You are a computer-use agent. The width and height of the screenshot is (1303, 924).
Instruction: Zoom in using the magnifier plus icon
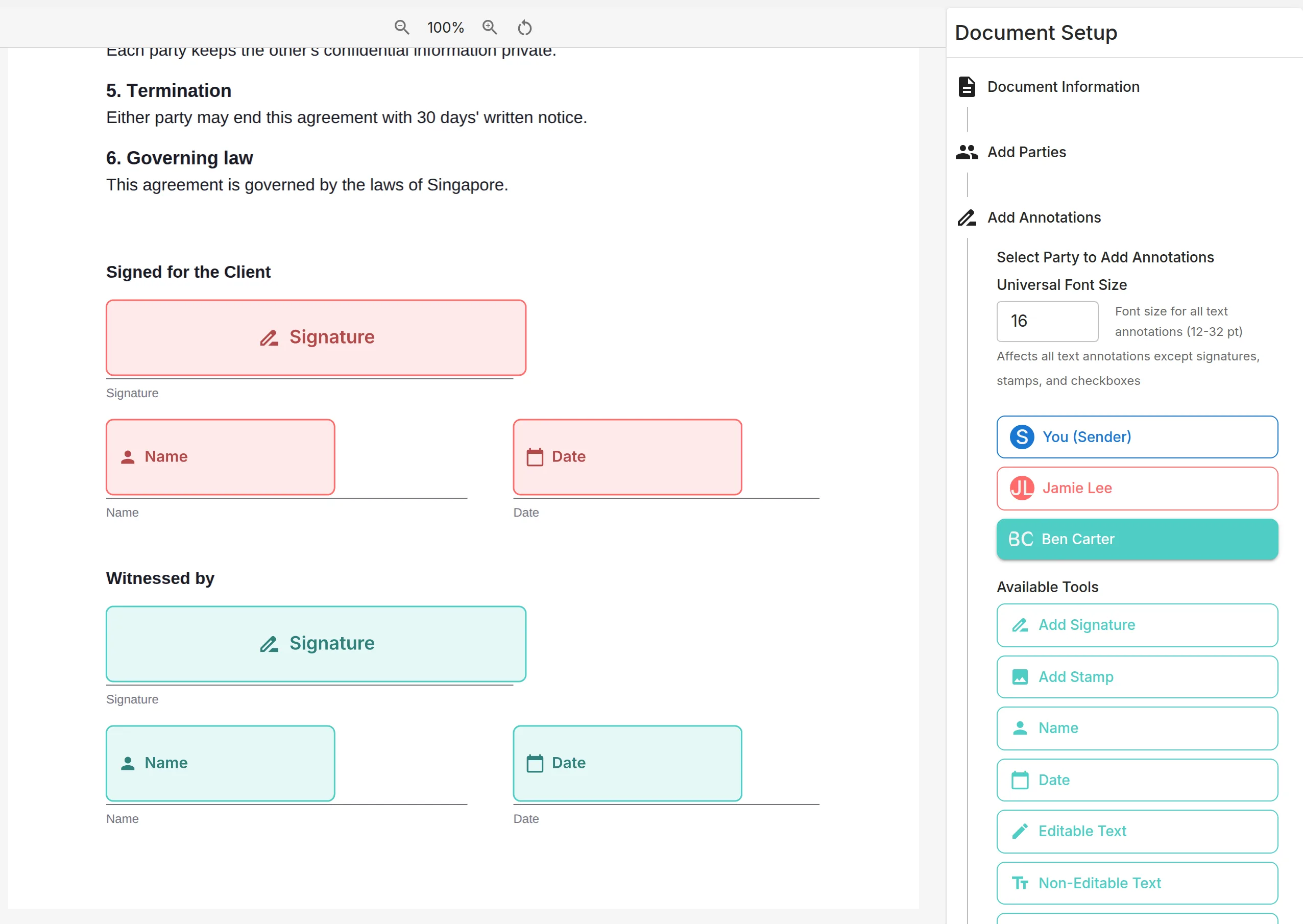click(x=489, y=27)
